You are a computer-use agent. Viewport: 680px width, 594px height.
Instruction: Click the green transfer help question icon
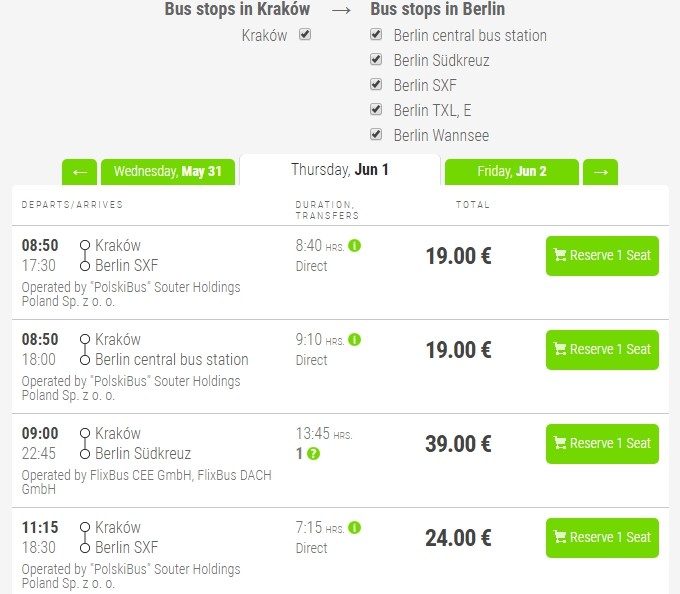pos(314,454)
